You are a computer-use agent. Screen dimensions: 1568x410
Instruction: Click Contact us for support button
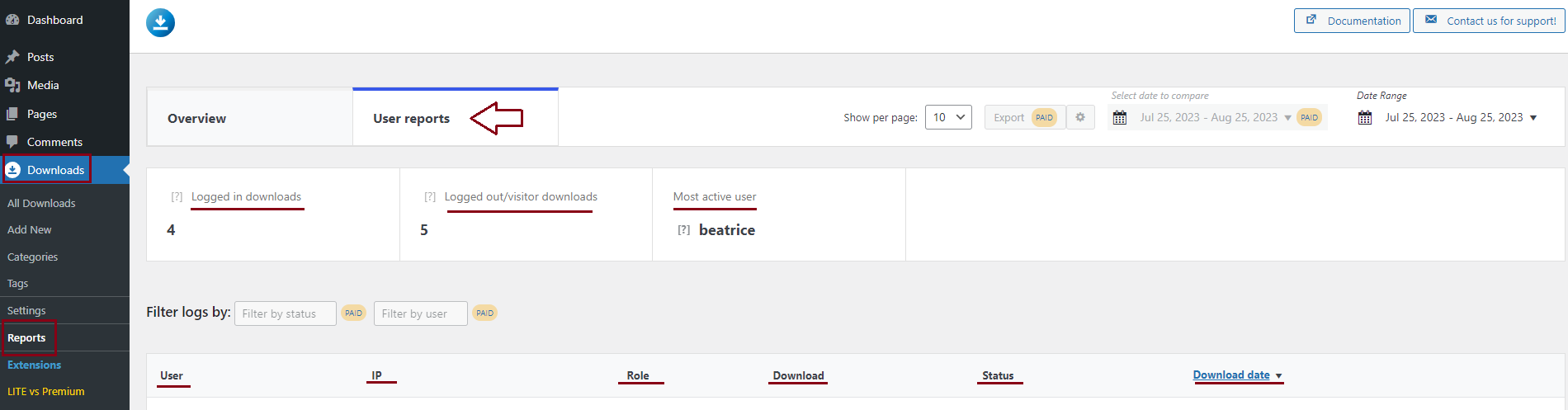[x=1490, y=21]
